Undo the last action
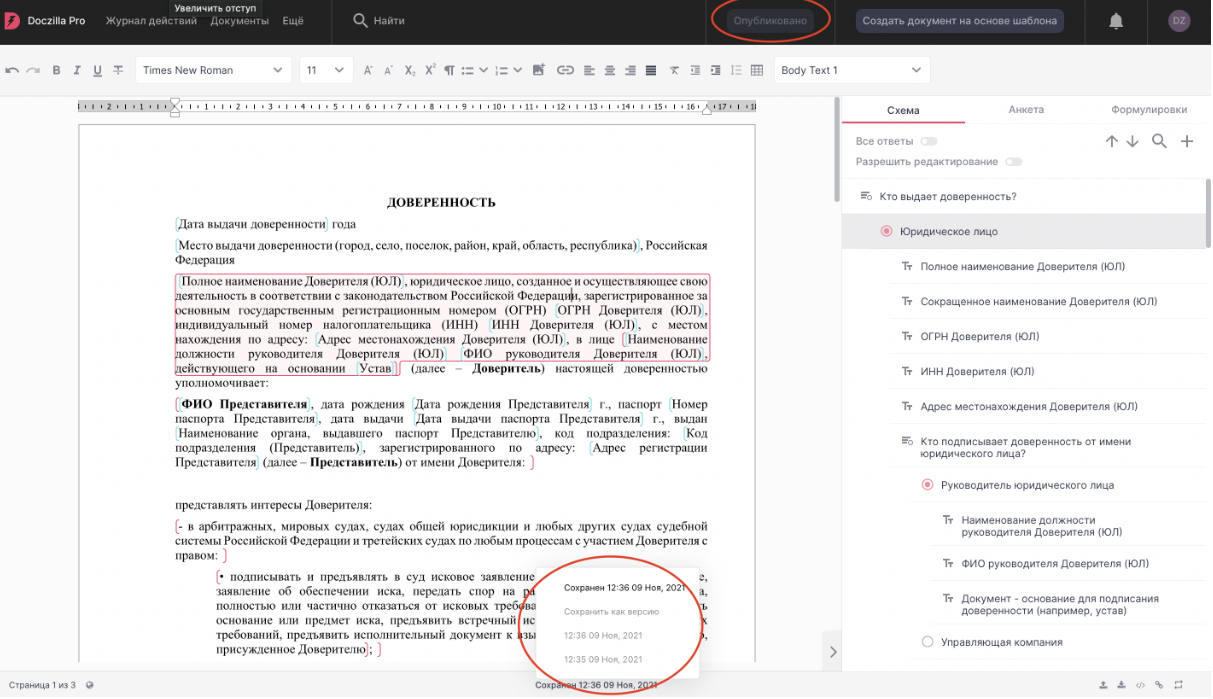The height and width of the screenshot is (699, 1213). point(13,70)
